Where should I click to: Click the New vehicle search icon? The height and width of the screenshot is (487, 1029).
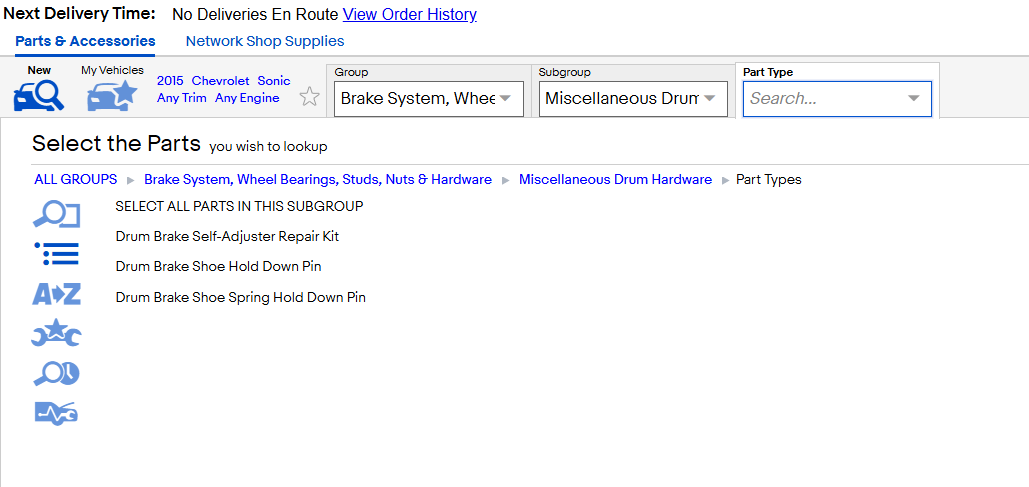click(39, 96)
